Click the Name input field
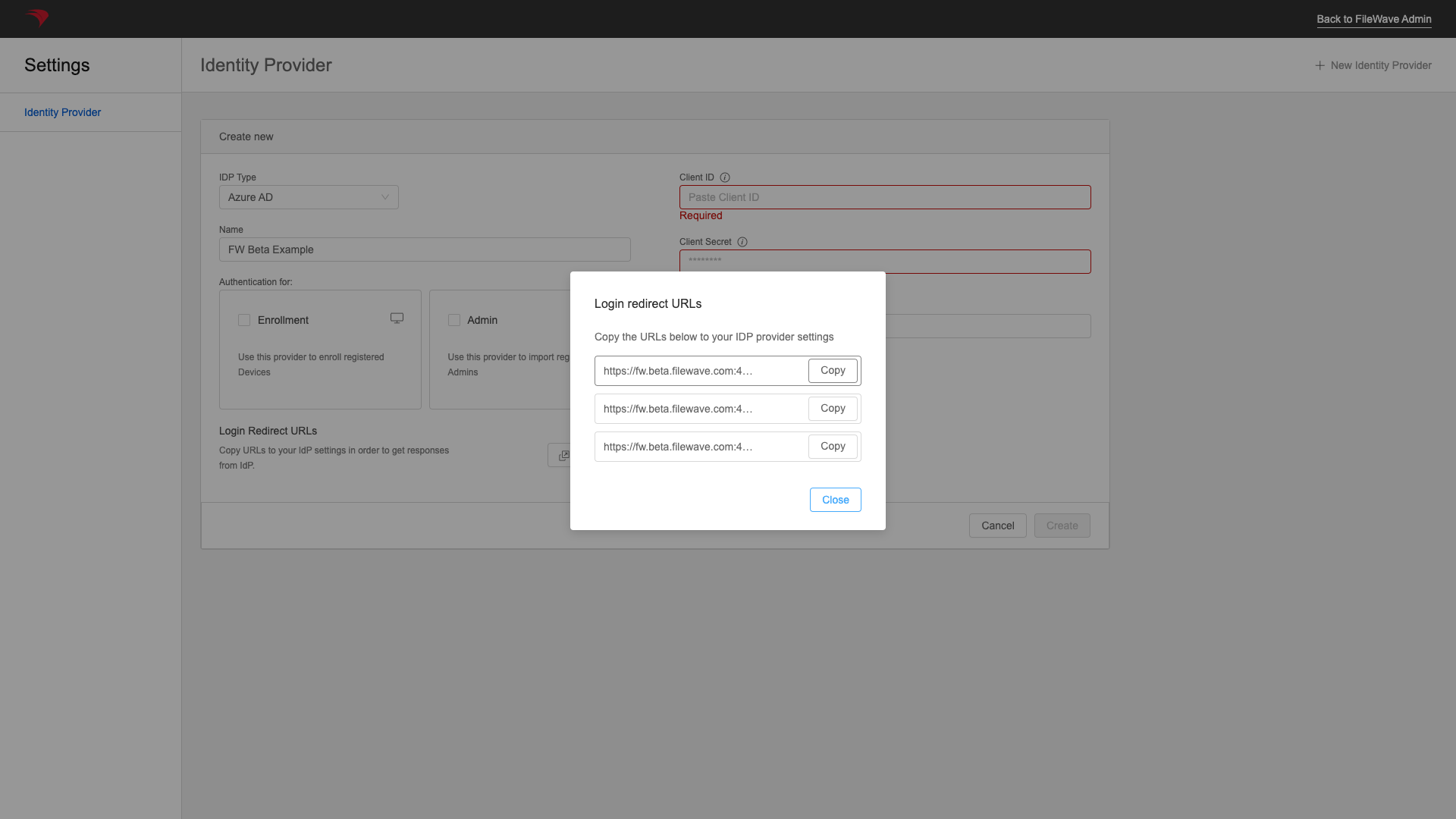The width and height of the screenshot is (1456, 819). coord(424,249)
